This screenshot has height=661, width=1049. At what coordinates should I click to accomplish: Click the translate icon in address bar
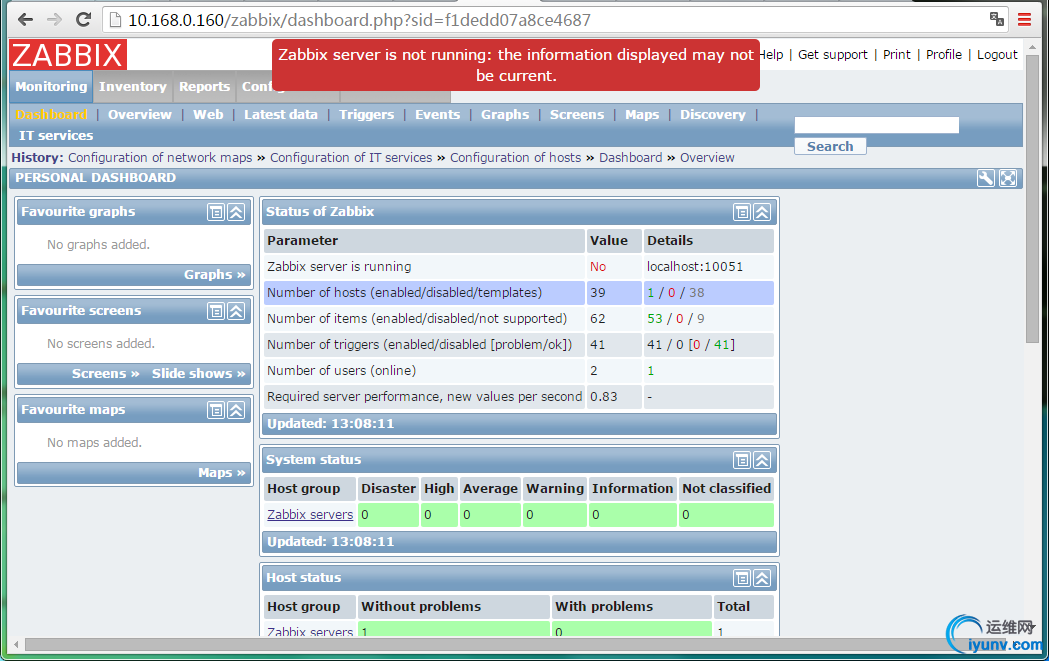(997, 19)
